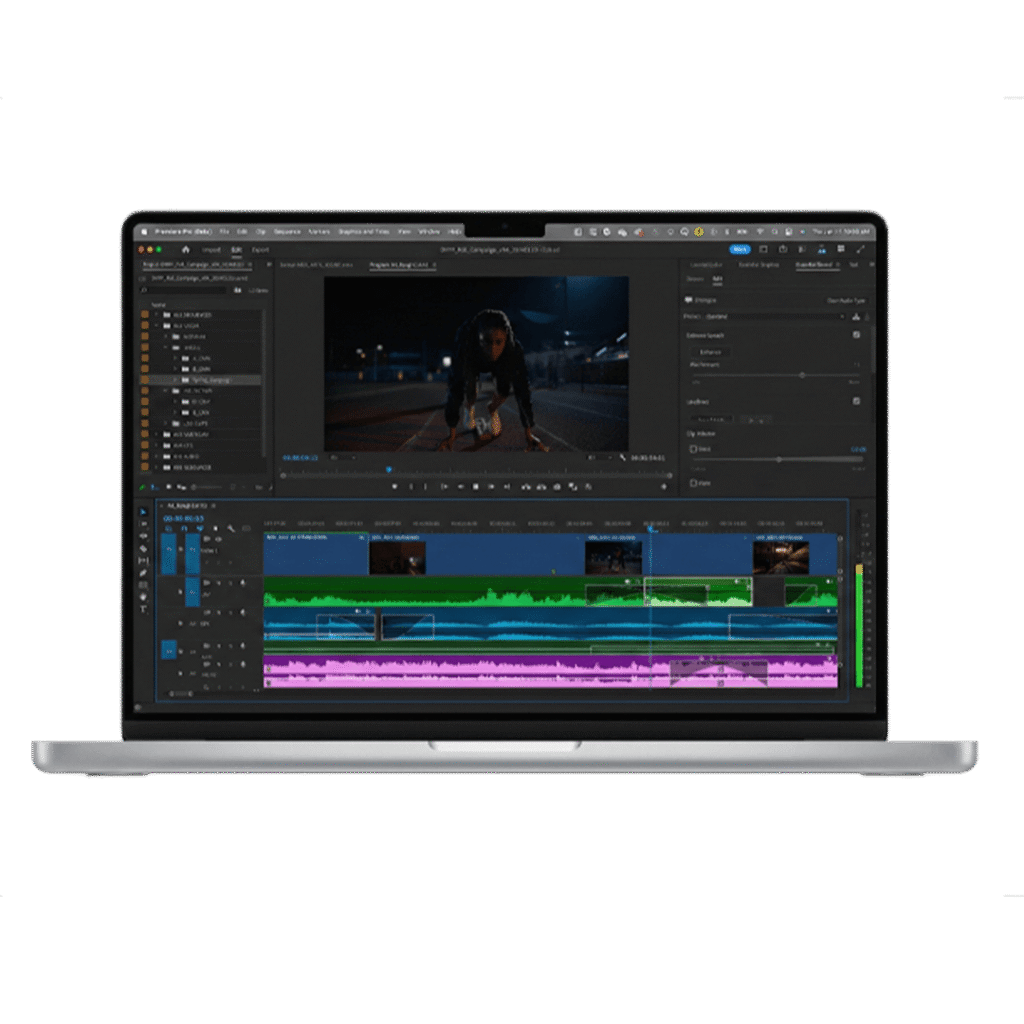Toggle the Enhance Speech checkbox
The image size is (1024, 1024).
click(856, 335)
